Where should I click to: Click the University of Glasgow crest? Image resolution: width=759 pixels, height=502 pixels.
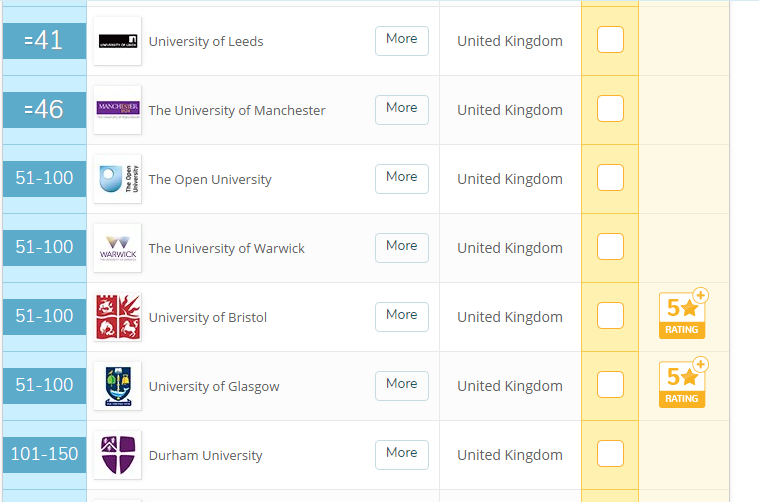tap(117, 386)
